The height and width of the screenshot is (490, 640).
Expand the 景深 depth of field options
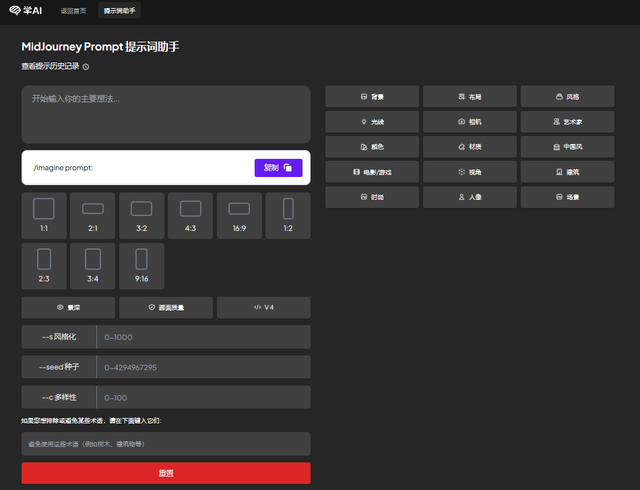tap(68, 307)
